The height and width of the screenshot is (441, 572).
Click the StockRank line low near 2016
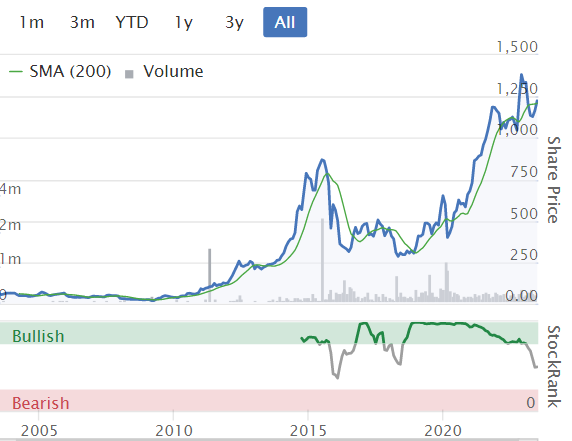(x=337, y=377)
